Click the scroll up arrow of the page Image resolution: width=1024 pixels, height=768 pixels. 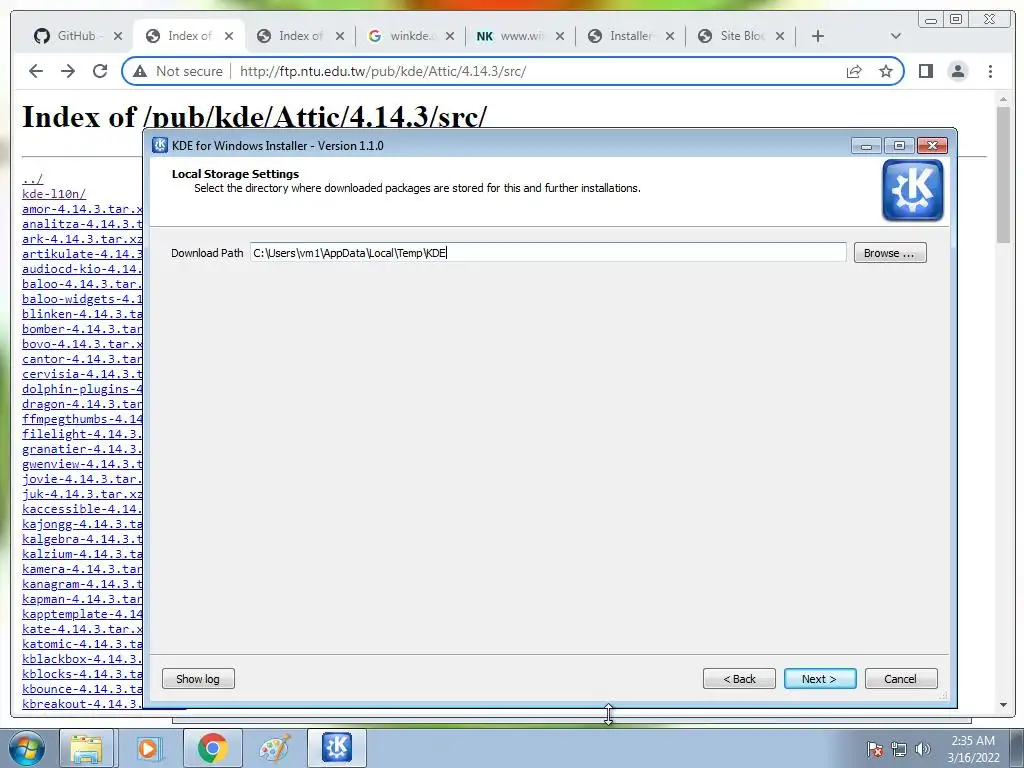pyautogui.click(x=1003, y=99)
